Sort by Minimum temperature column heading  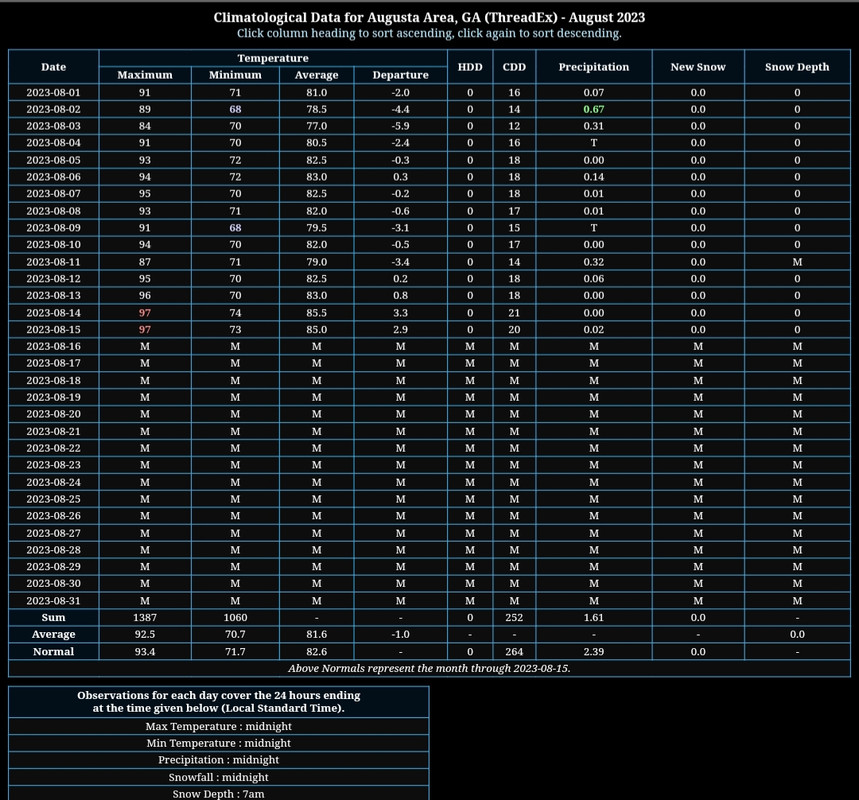235,75
